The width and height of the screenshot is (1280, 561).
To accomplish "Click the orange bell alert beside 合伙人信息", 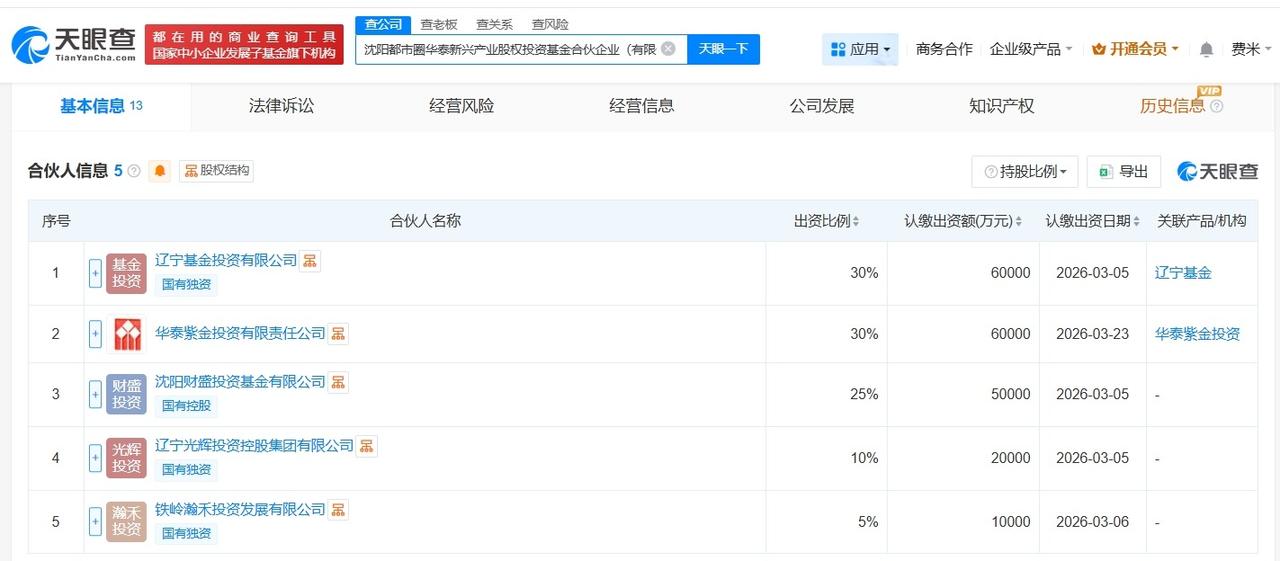I will click(x=160, y=171).
